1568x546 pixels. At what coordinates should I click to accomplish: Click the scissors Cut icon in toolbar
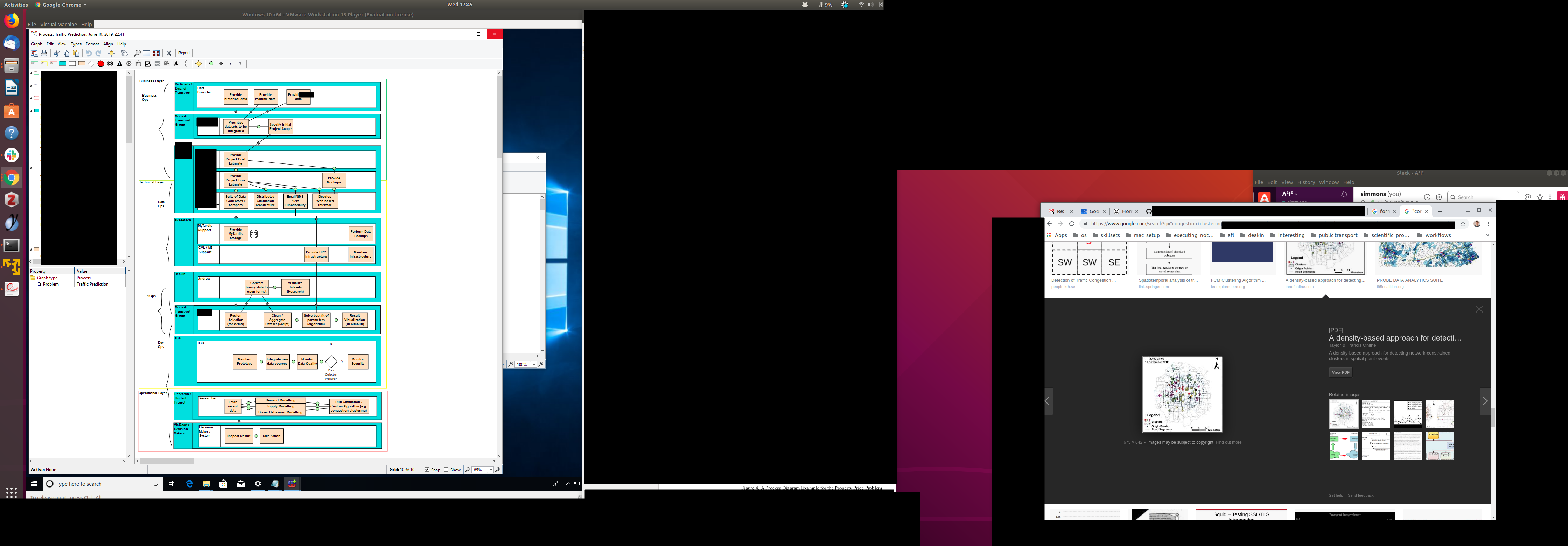pyautogui.click(x=57, y=53)
